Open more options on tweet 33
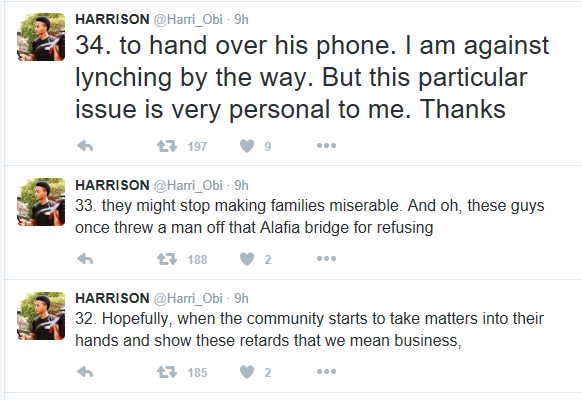This screenshot has height=400, width=582. click(x=326, y=259)
